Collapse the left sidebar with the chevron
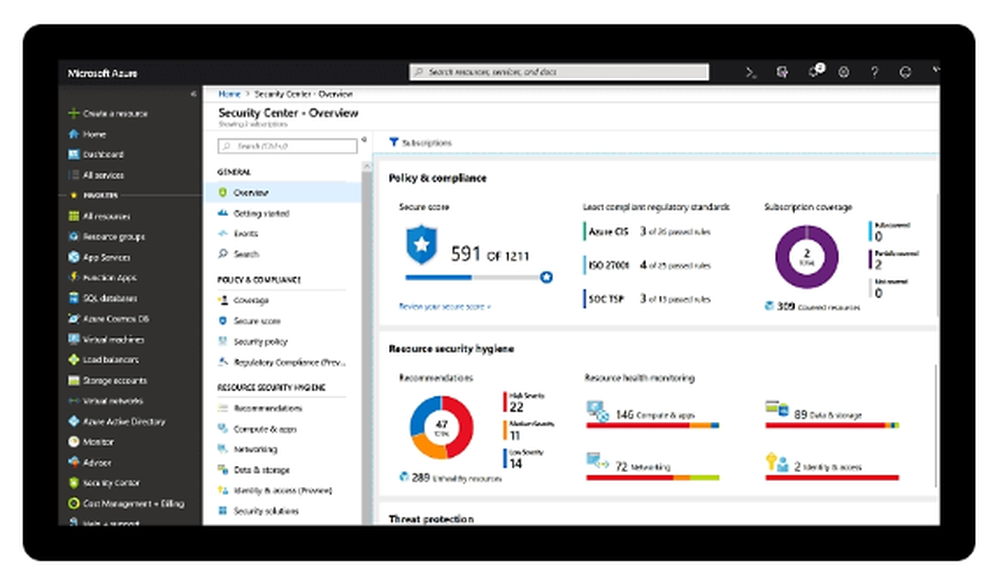Image resolution: width=1000 pixels, height=587 pixels. coord(193,94)
